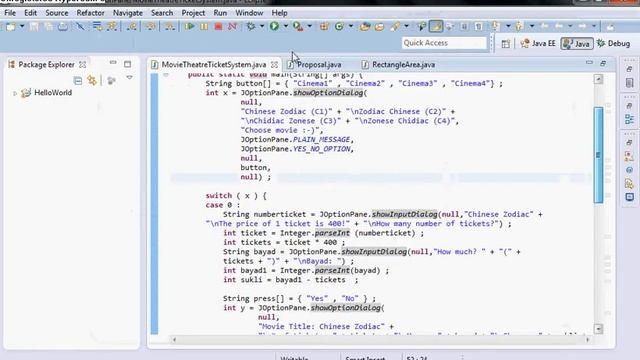Open the File menu
640x360 pixels.
pos(10,13)
